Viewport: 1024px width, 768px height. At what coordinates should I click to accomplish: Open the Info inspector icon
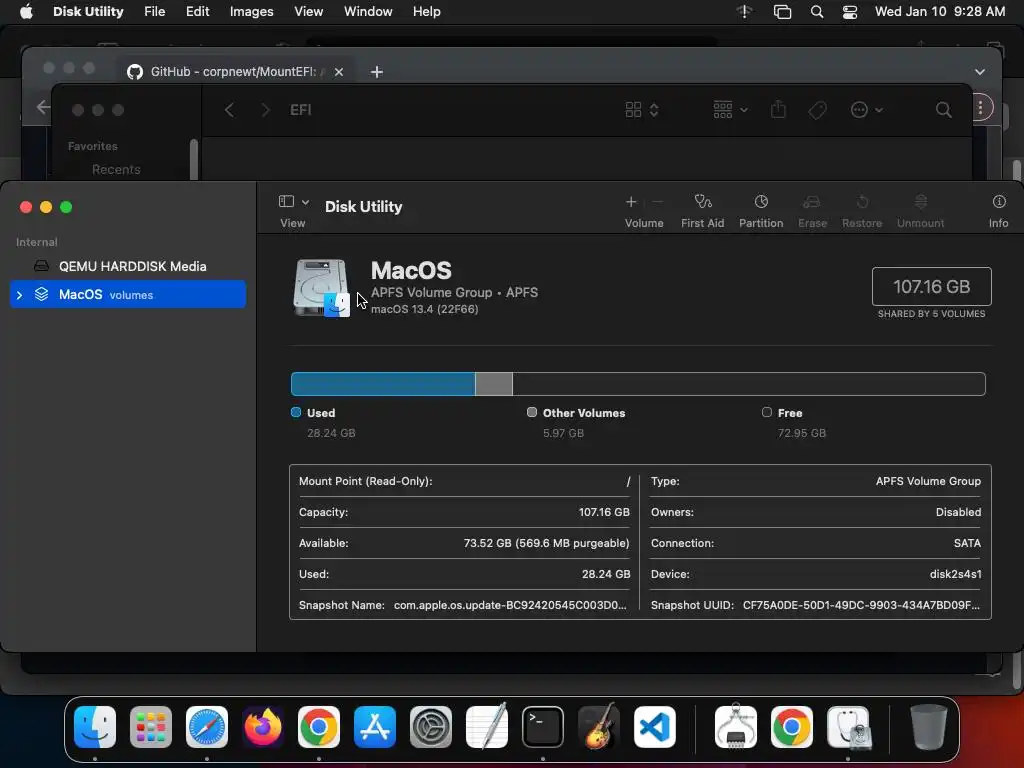click(x=999, y=202)
